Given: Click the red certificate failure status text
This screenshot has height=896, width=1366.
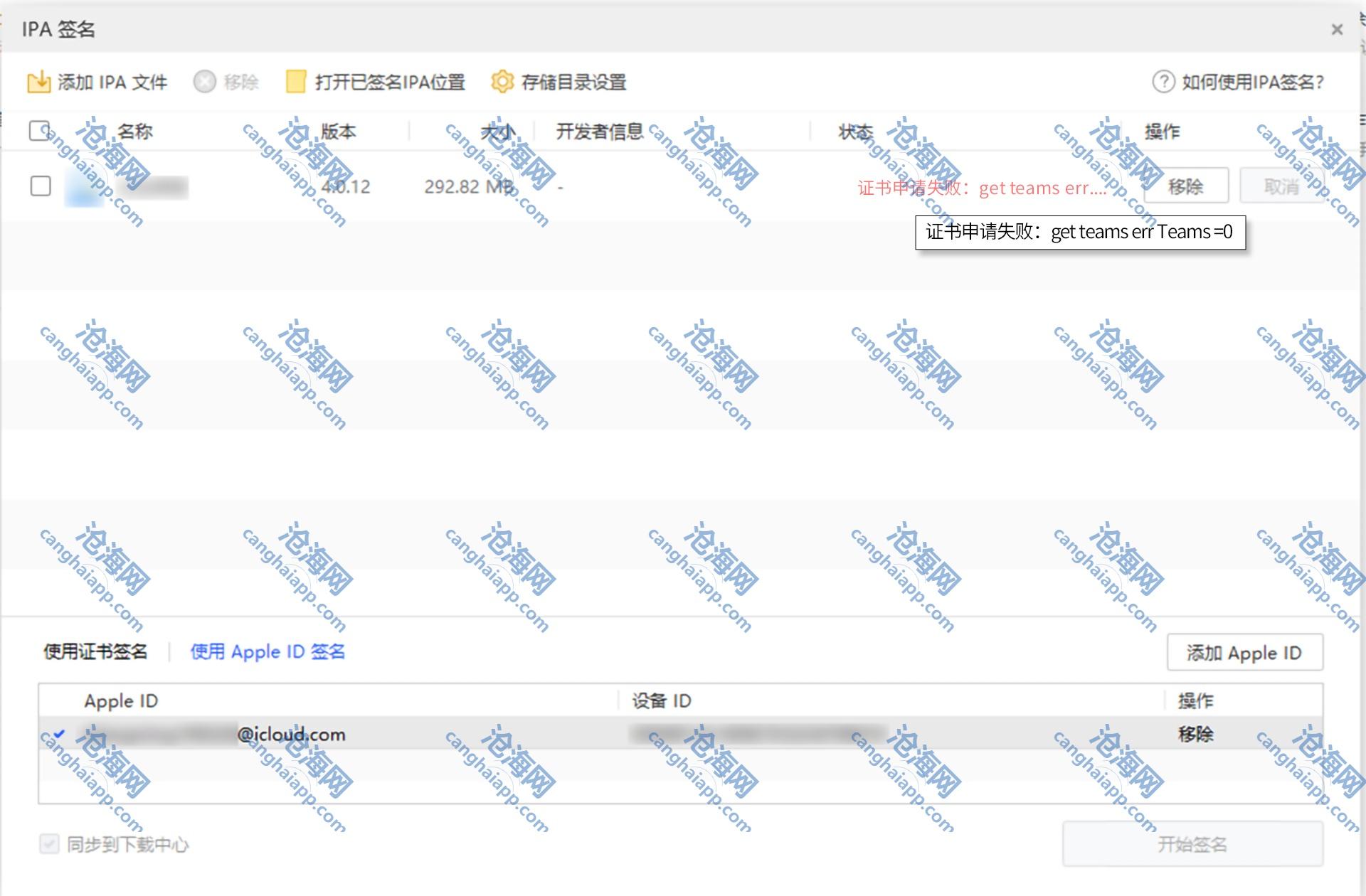Looking at the screenshot, I should tap(982, 188).
